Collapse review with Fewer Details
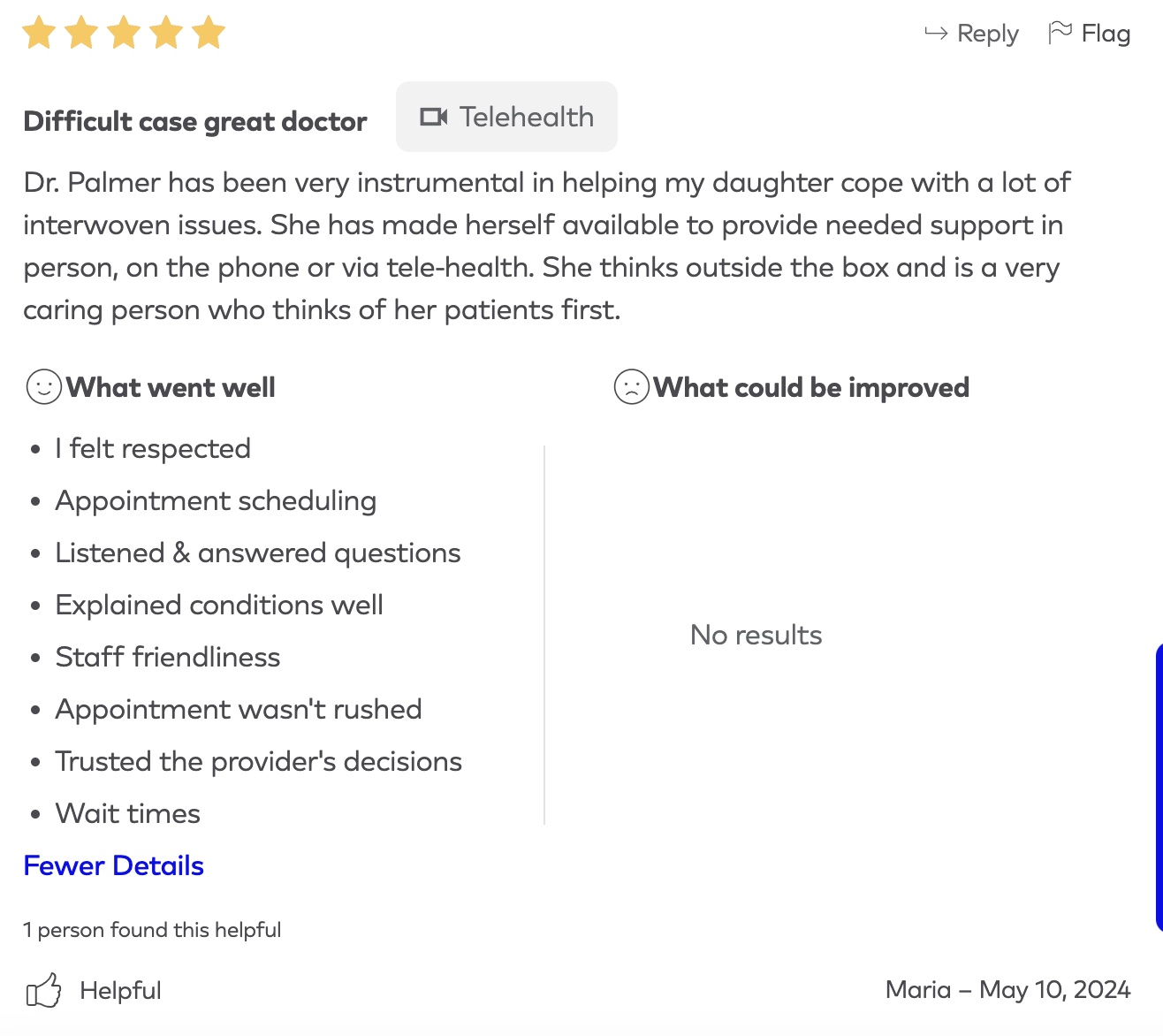This screenshot has width=1163, height=1036. tap(114, 865)
